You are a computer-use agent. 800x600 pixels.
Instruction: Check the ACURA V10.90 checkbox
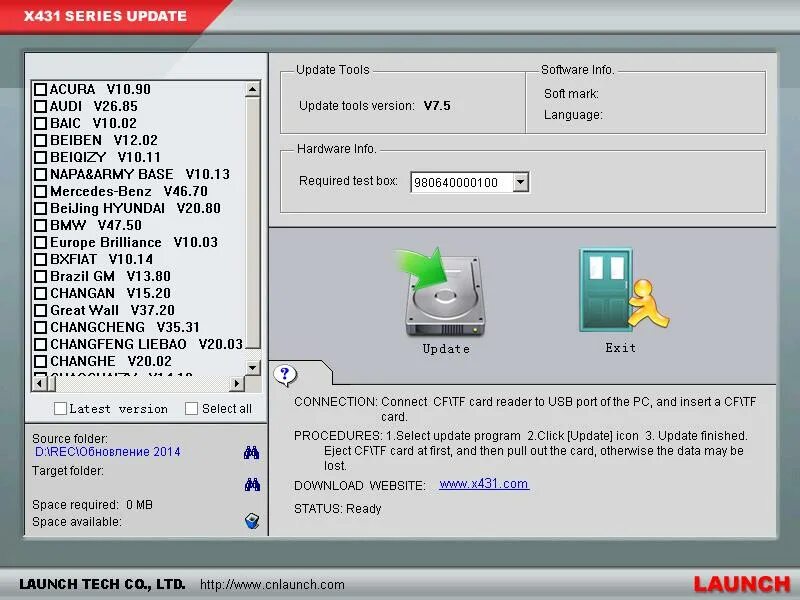[x=40, y=89]
